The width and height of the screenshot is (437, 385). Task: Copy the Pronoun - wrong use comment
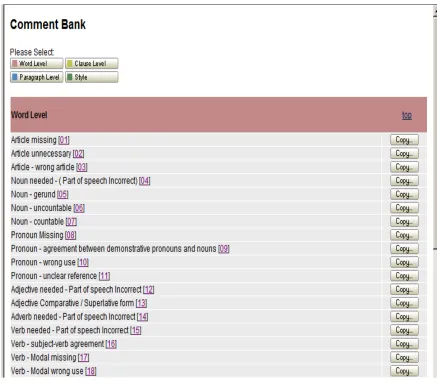point(404,262)
